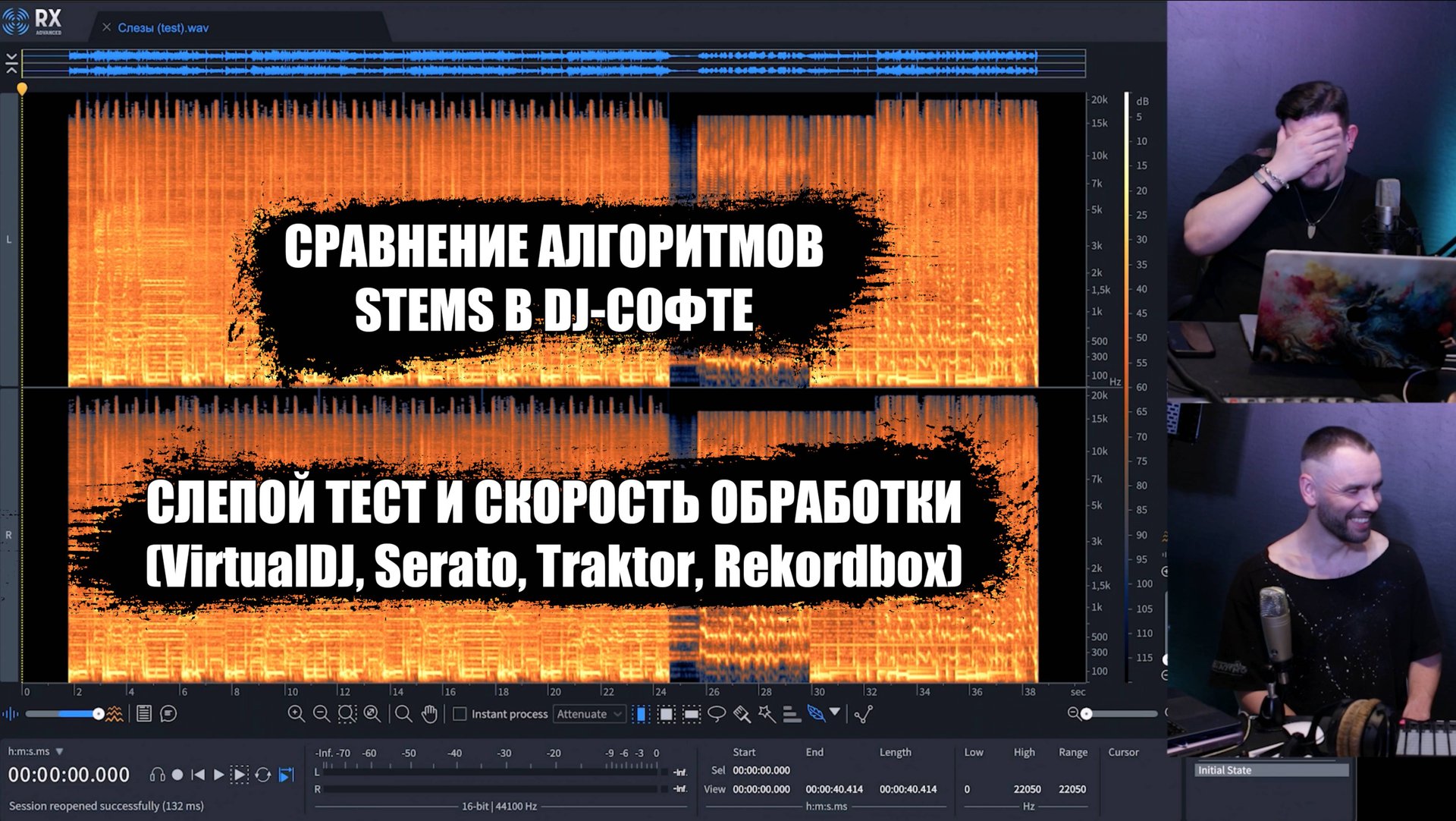Viewport: 1456px width, 821px height.
Task: Click the Record button in transport
Action: pos(179,775)
